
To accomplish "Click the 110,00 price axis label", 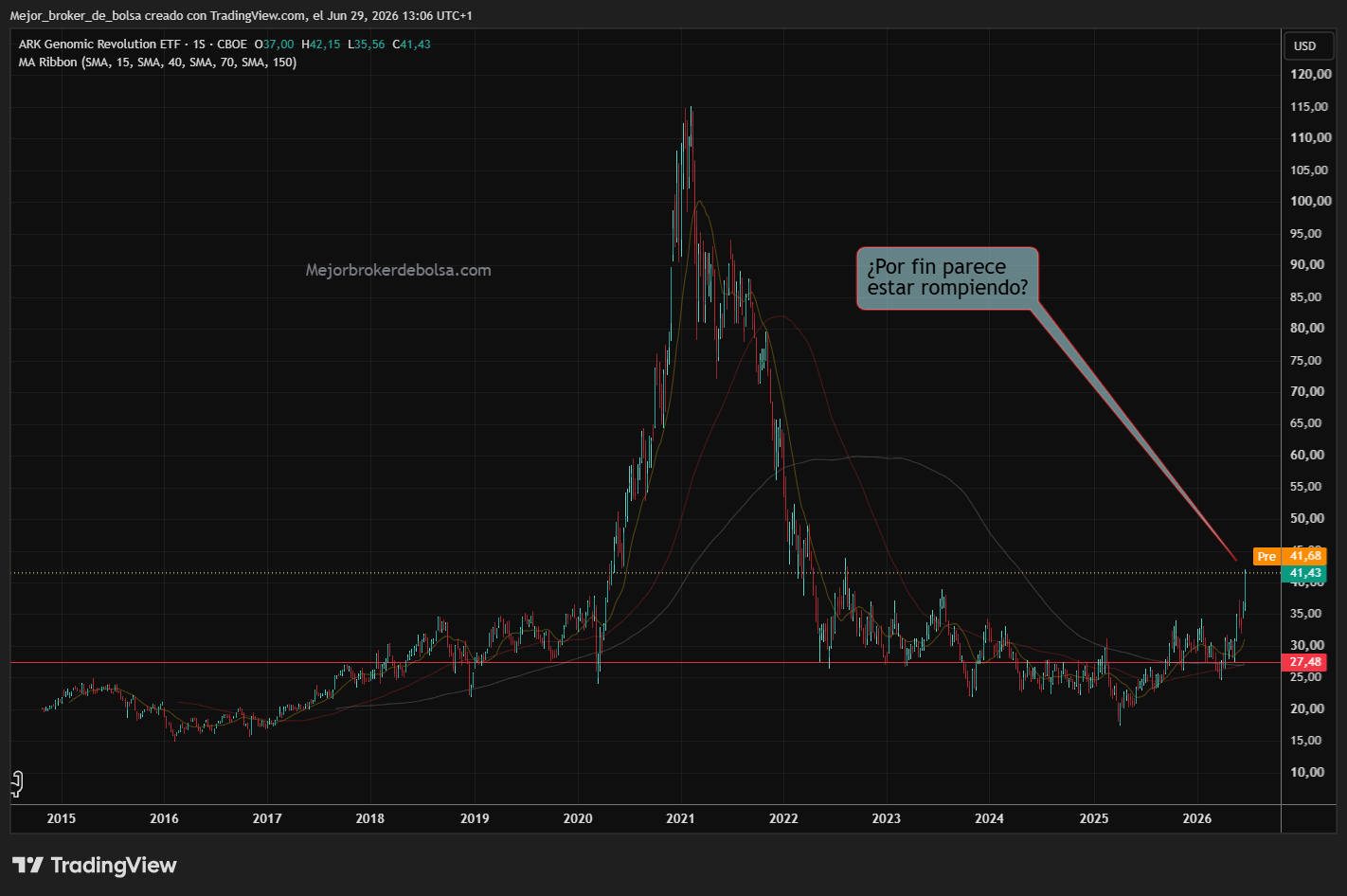I will point(1311,137).
